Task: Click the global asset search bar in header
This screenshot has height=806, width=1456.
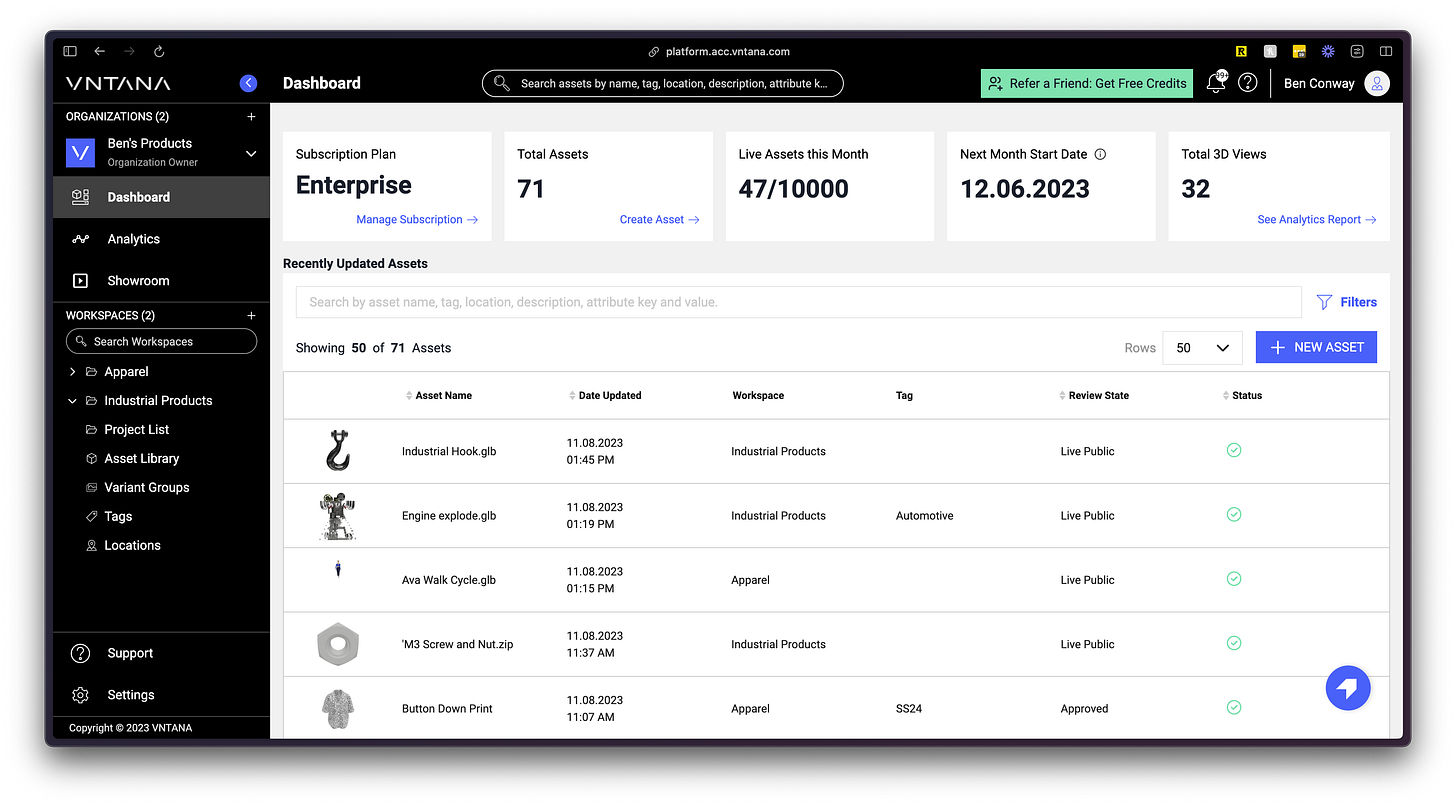Action: coord(662,84)
